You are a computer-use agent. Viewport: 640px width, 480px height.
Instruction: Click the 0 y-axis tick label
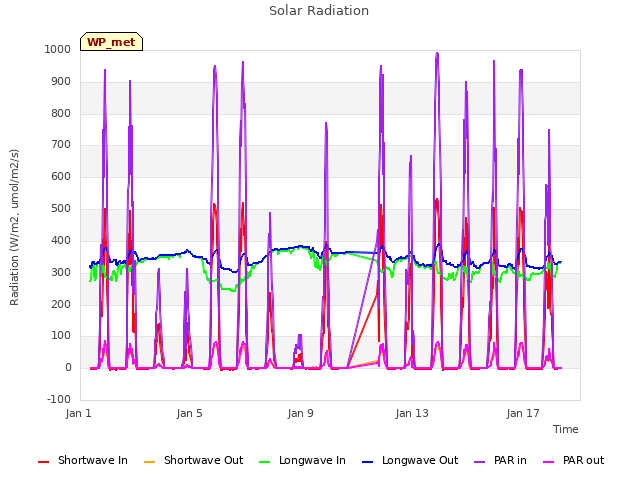(x=68, y=367)
